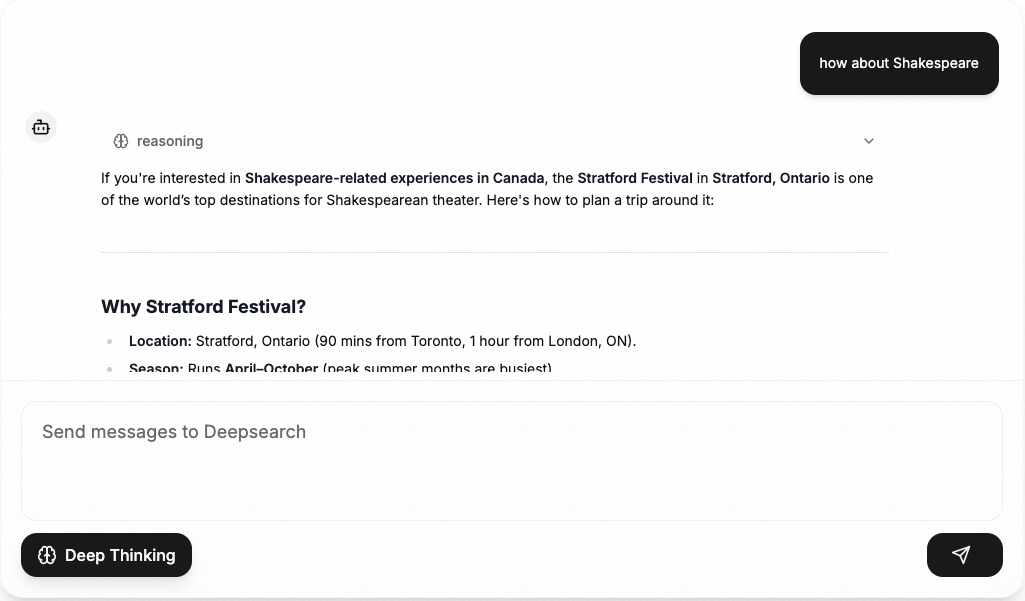The image size is (1025, 601).
Task: Click bold "Stratford, Ontario" in the intro paragraph
Action: (770, 178)
